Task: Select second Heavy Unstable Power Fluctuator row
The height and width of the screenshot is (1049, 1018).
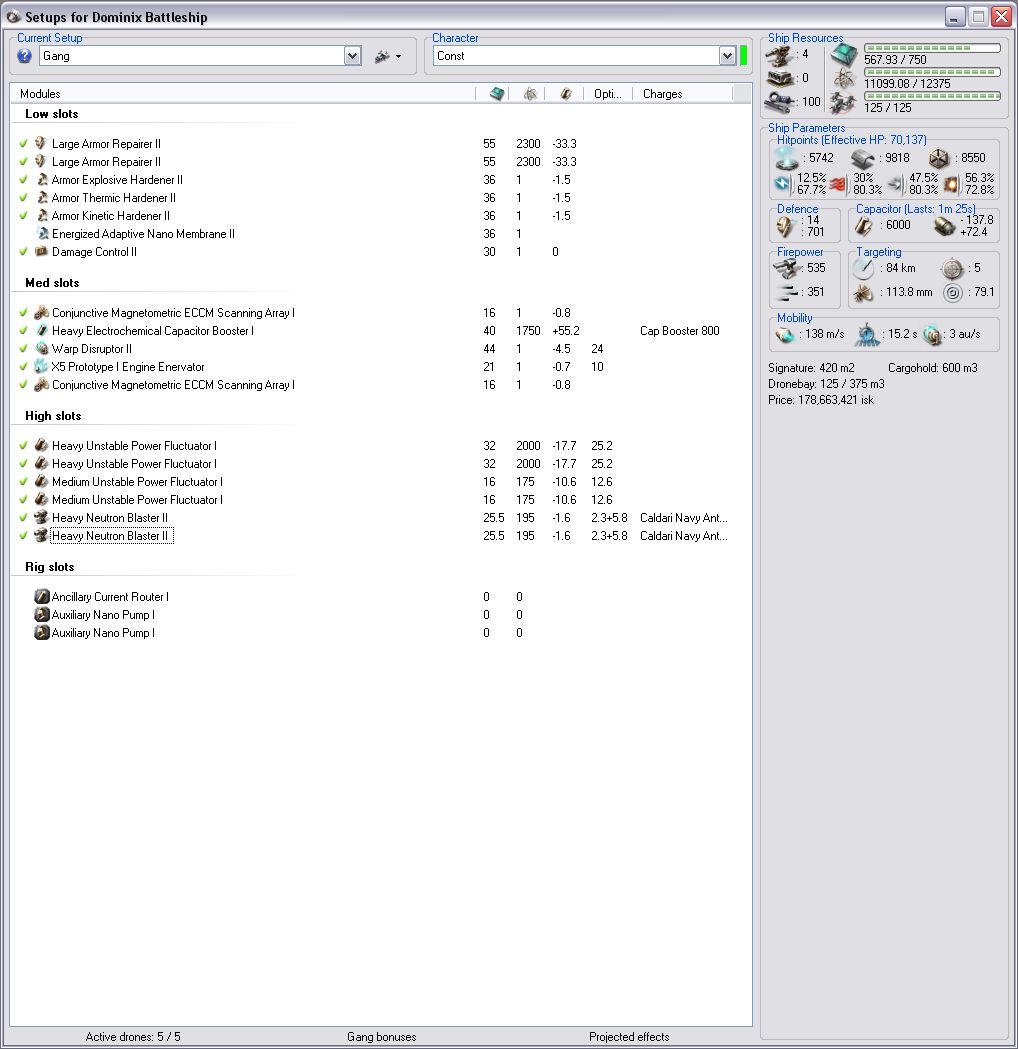Action: click(380, 464)
